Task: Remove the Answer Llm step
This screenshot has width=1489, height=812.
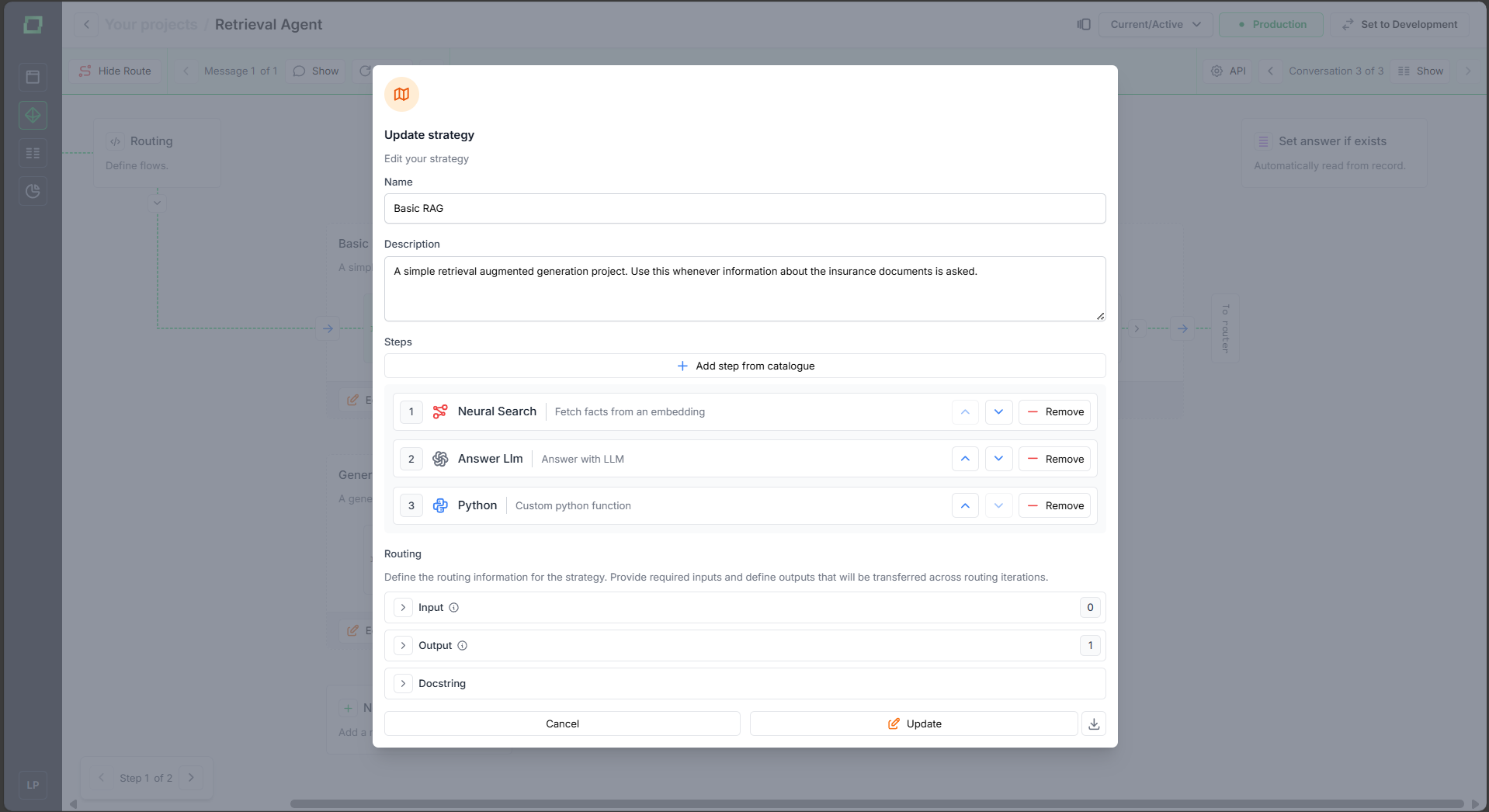Action: tap(1055, 459)
